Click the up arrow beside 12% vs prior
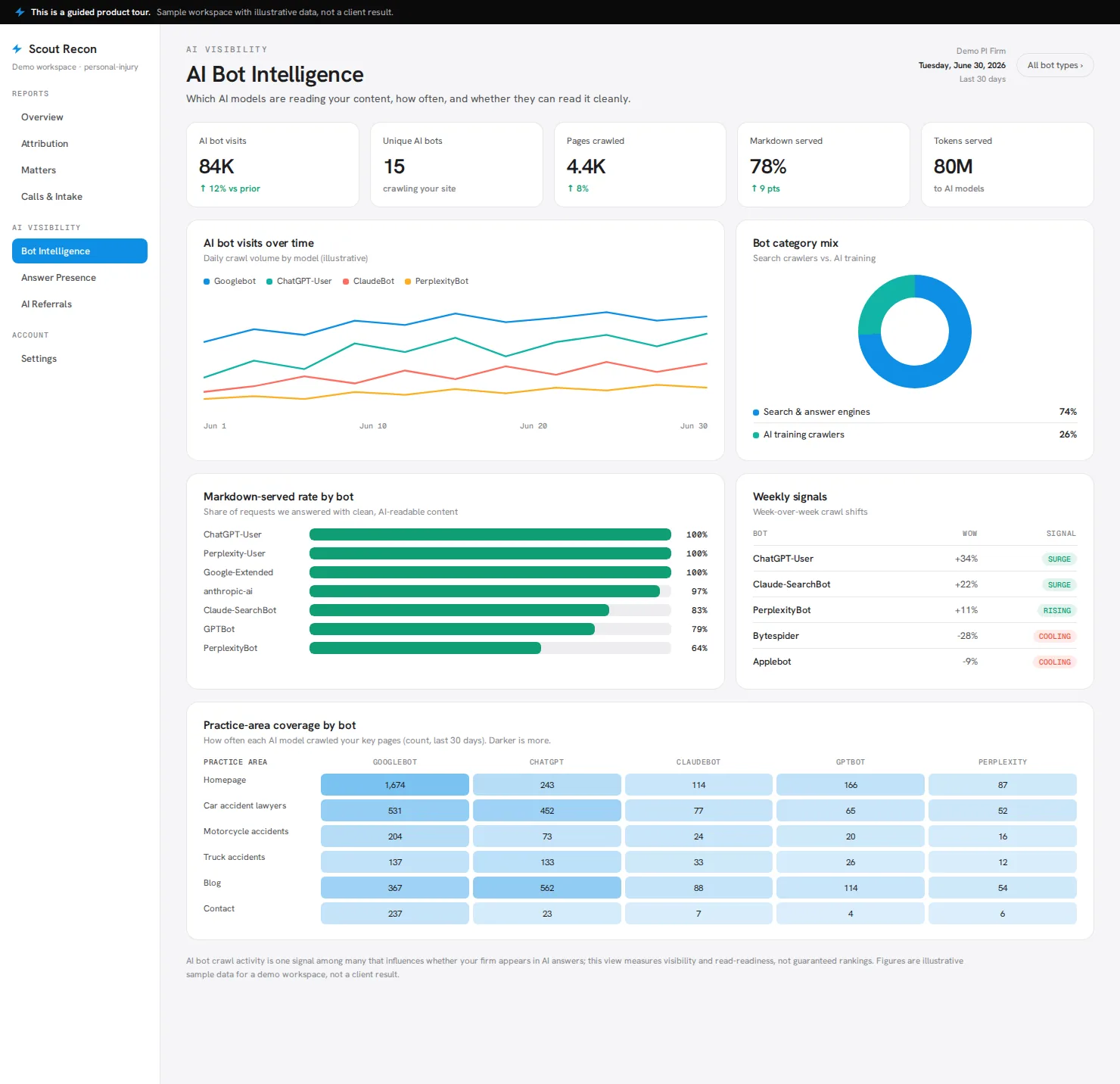 click(x=203, y=188)
